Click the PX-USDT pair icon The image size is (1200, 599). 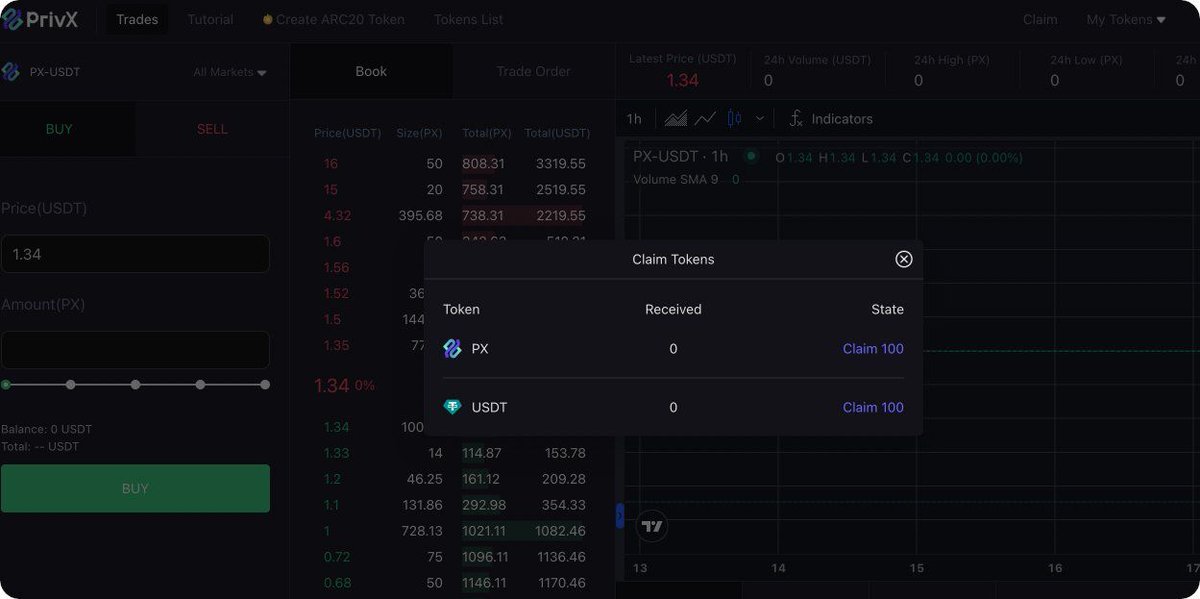pos(11,72)
